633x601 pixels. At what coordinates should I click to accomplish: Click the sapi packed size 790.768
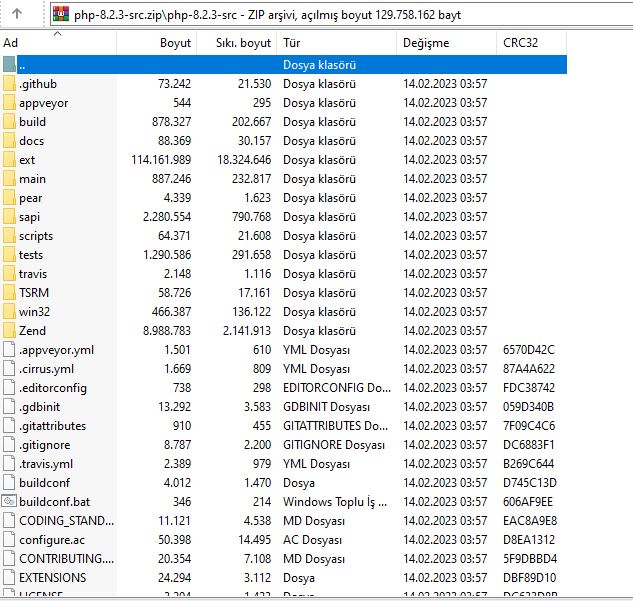(251, 217)
